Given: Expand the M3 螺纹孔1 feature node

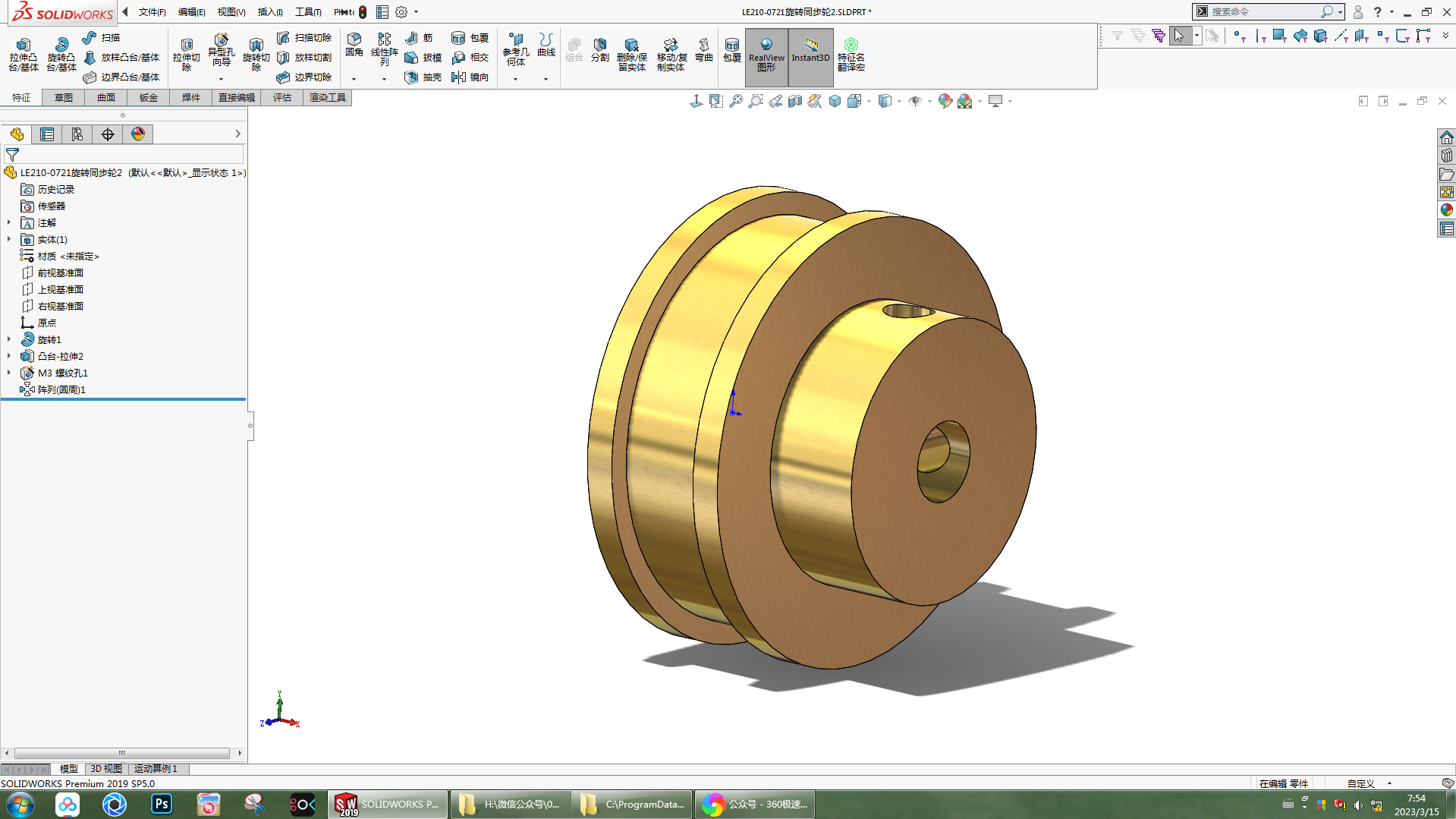Looking at the screenshot, I should pos(9,373).
